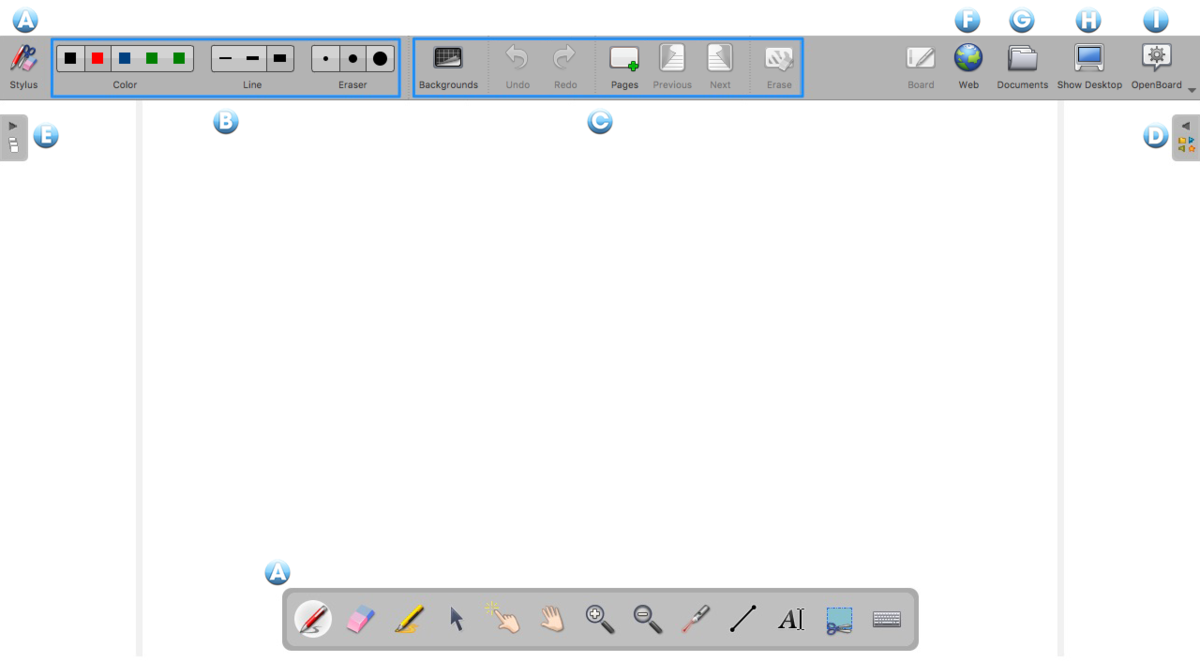Viewport: 1200px width, 662px height.
Task: Choose the yellow Highlighter tool
Action: (x=408, y=620)
